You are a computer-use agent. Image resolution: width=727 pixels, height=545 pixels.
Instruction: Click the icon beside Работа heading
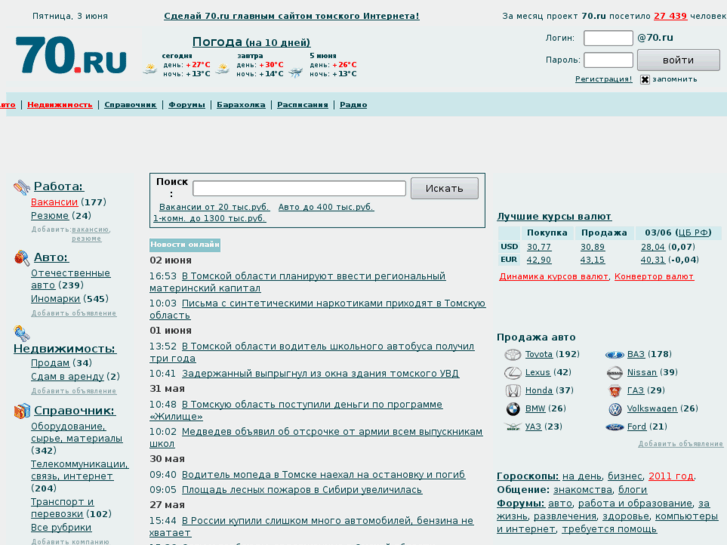pos(21,187)
